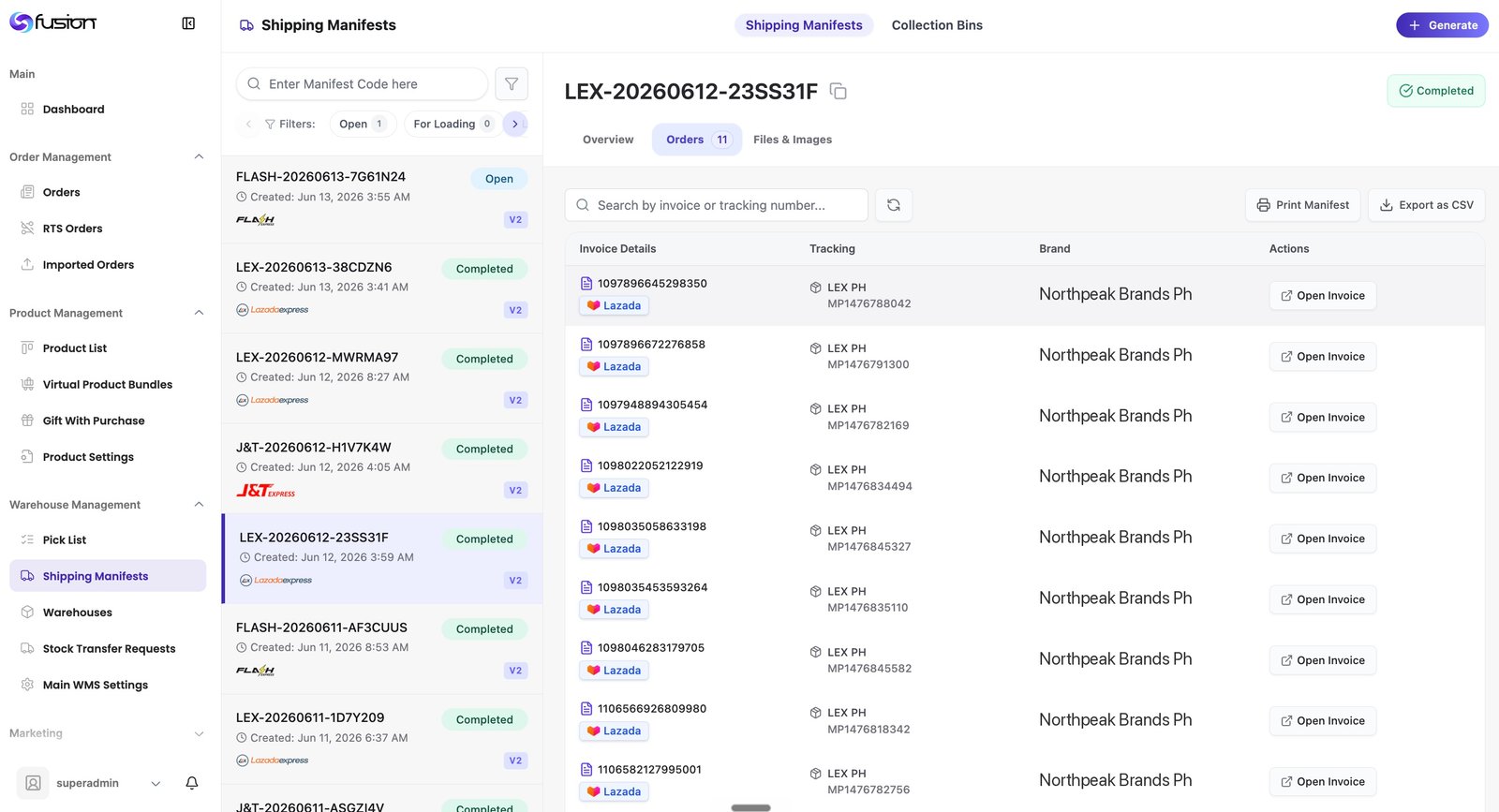The image size is (1499, 812).
Task: Select the Orders tab
Action: [697, 140]
